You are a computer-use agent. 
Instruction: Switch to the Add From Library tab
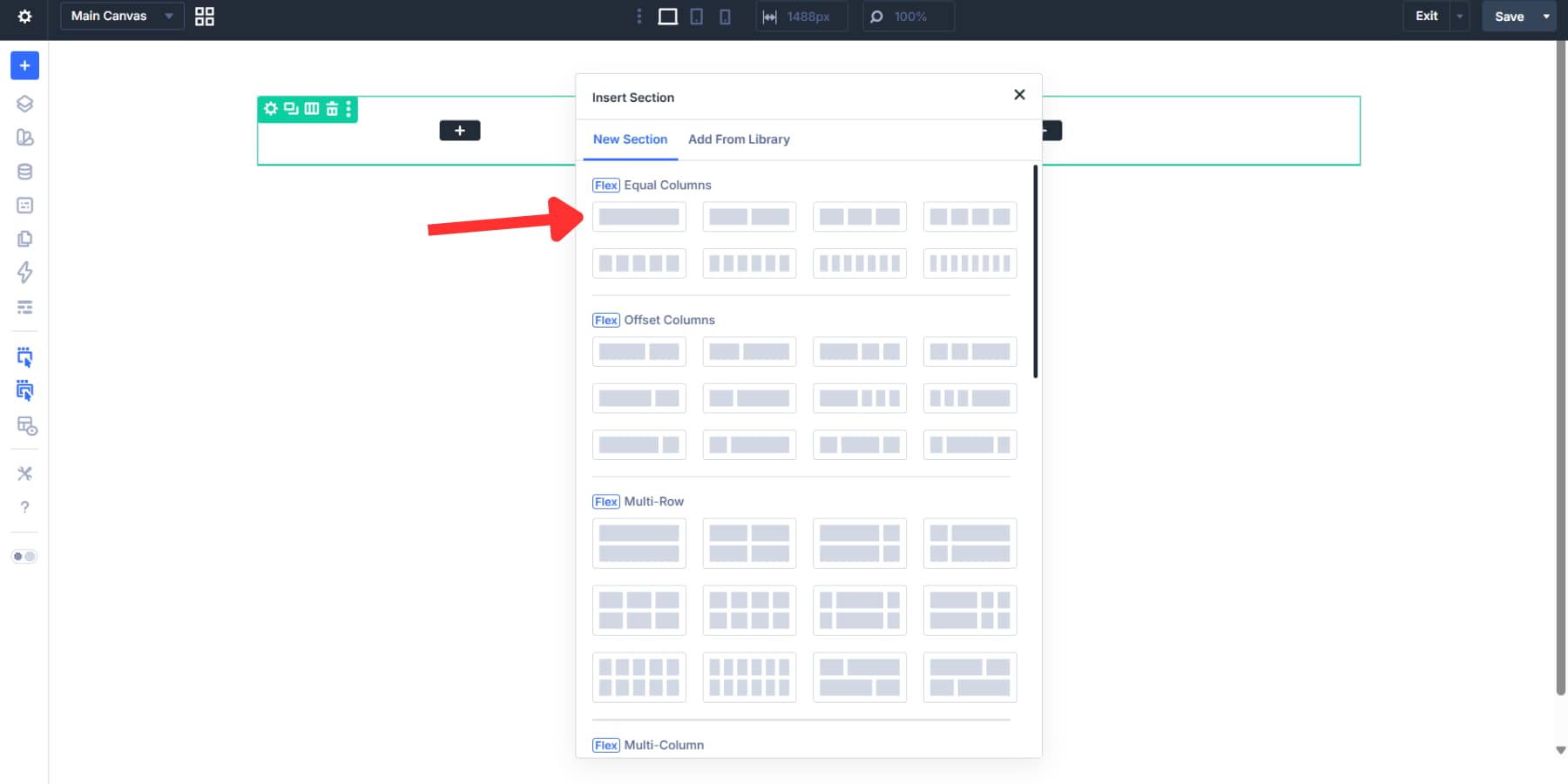[738, 139]
